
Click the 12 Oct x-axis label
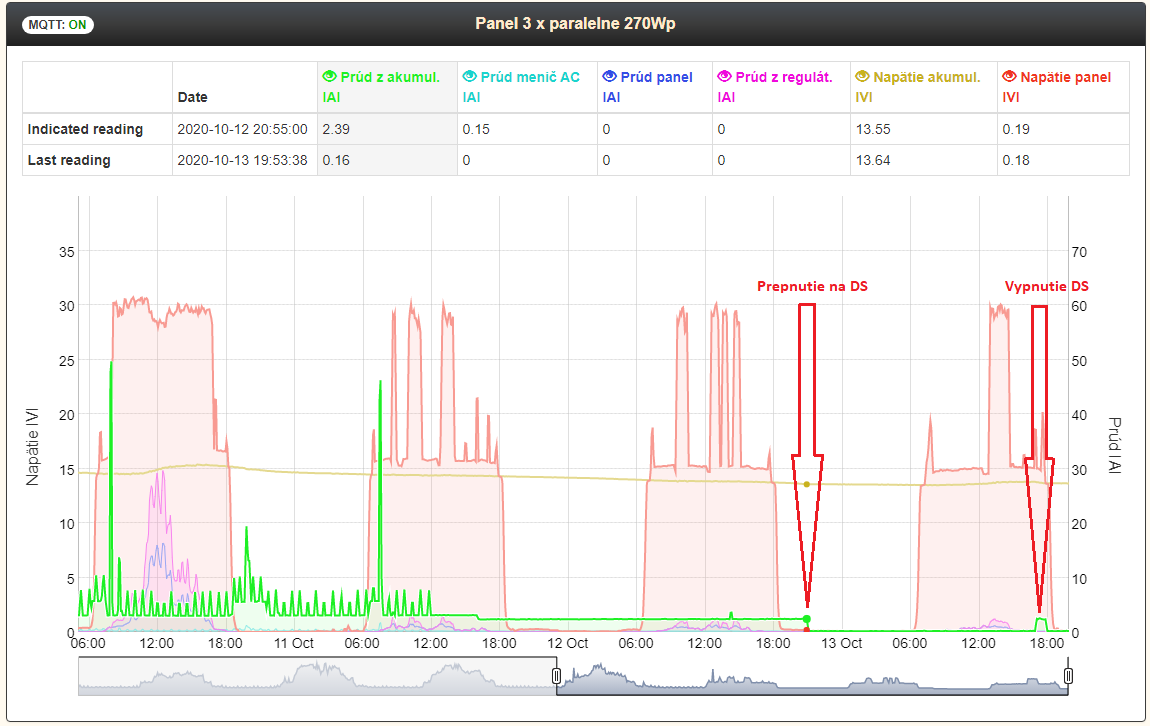point(568,643)
